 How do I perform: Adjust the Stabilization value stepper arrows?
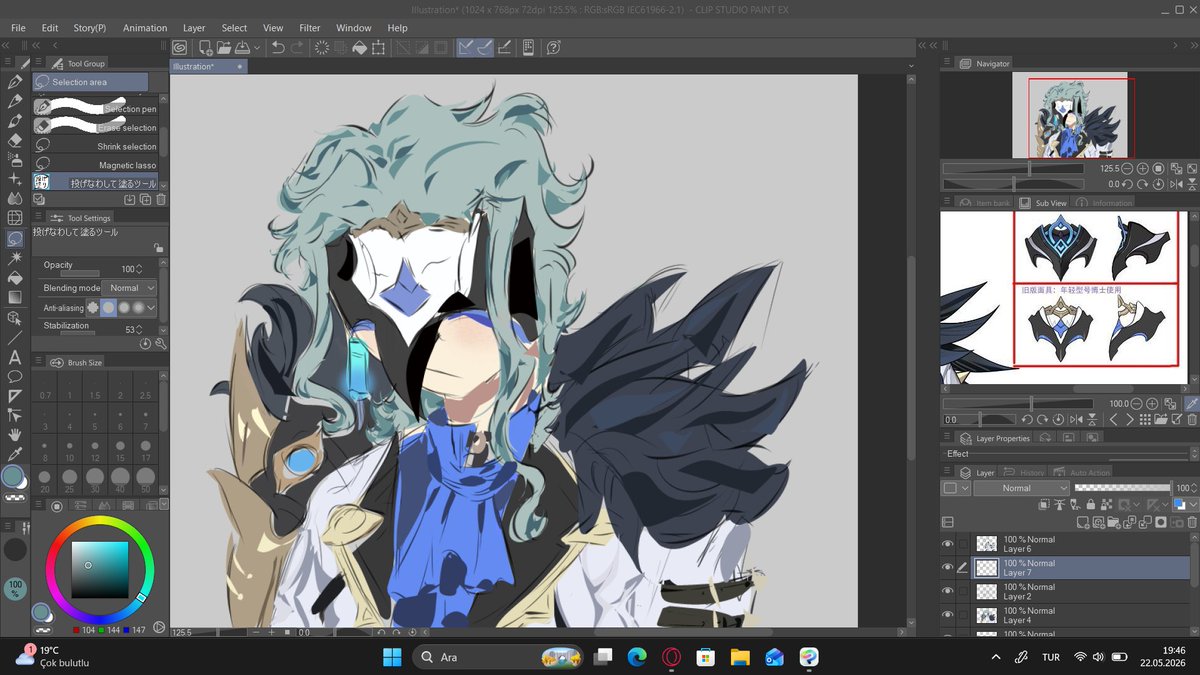coord(139,329)
